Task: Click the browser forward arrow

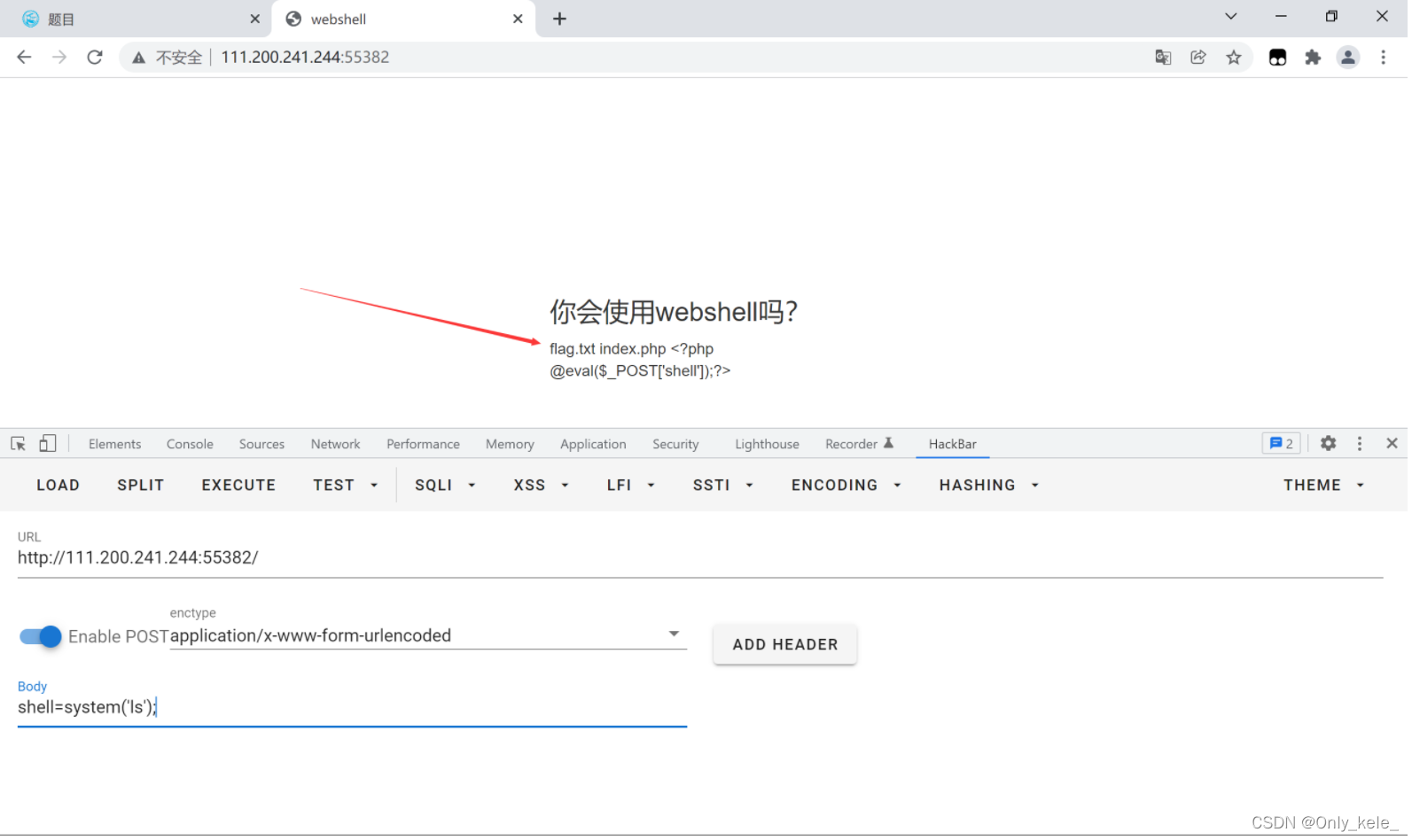Action: [x=59, y=58]
